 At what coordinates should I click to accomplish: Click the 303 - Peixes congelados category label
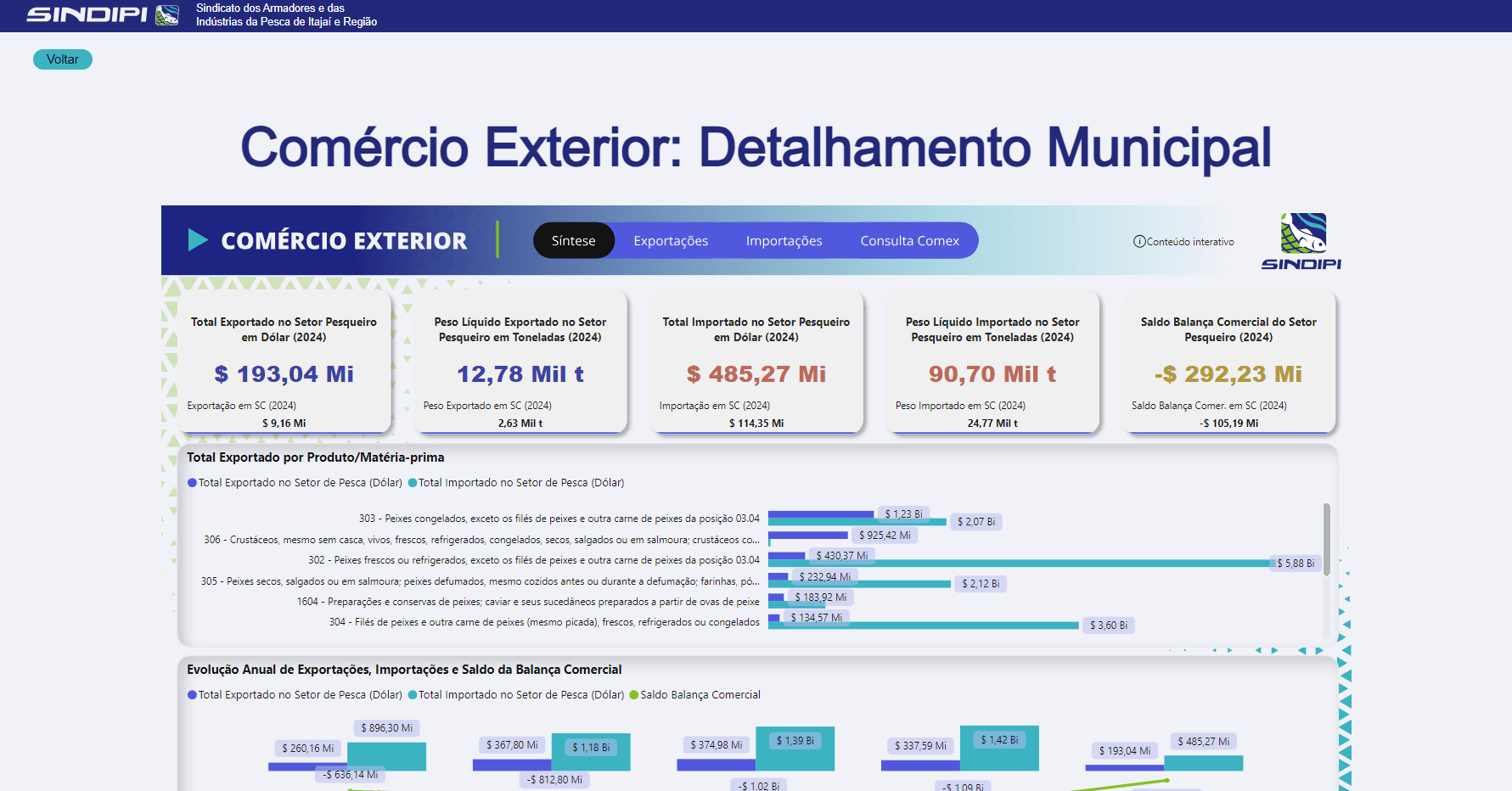pyautogui.click(x=559, y=519)
